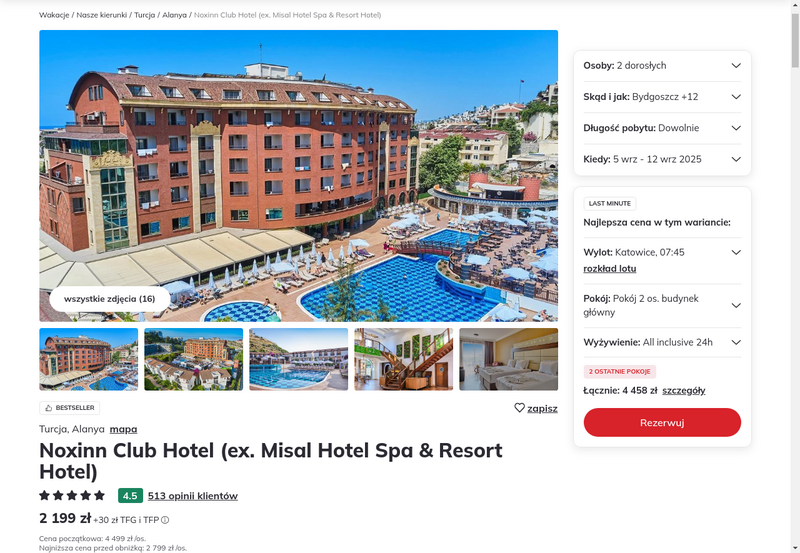This screenshot has height=553, width=800.
Task: Show wszystkie zdjęcia (16) gallery
Action: pyautogui.click(x=110, y=299)
